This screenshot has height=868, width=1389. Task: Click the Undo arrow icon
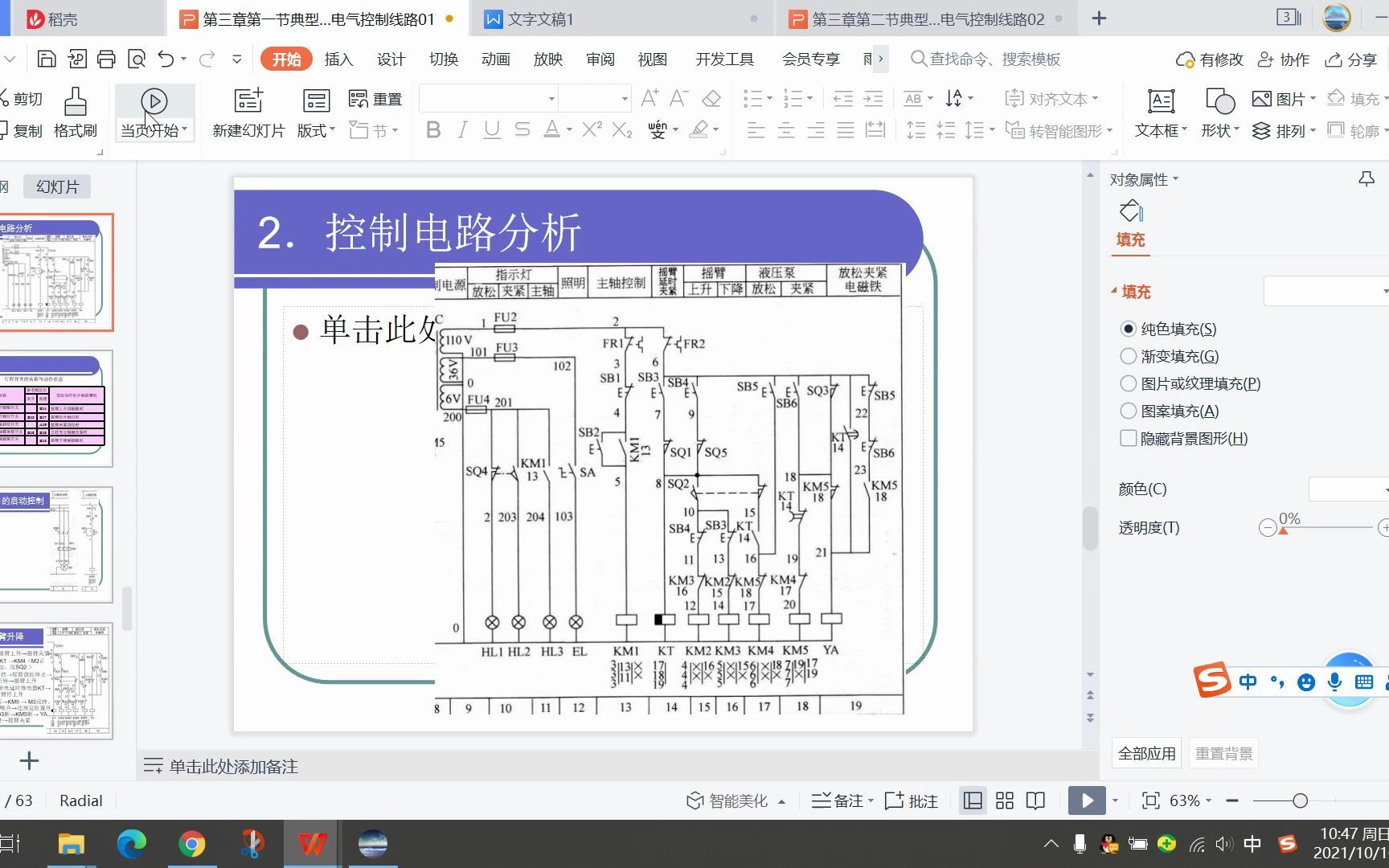pyautogui.click(x=166, y=59)
